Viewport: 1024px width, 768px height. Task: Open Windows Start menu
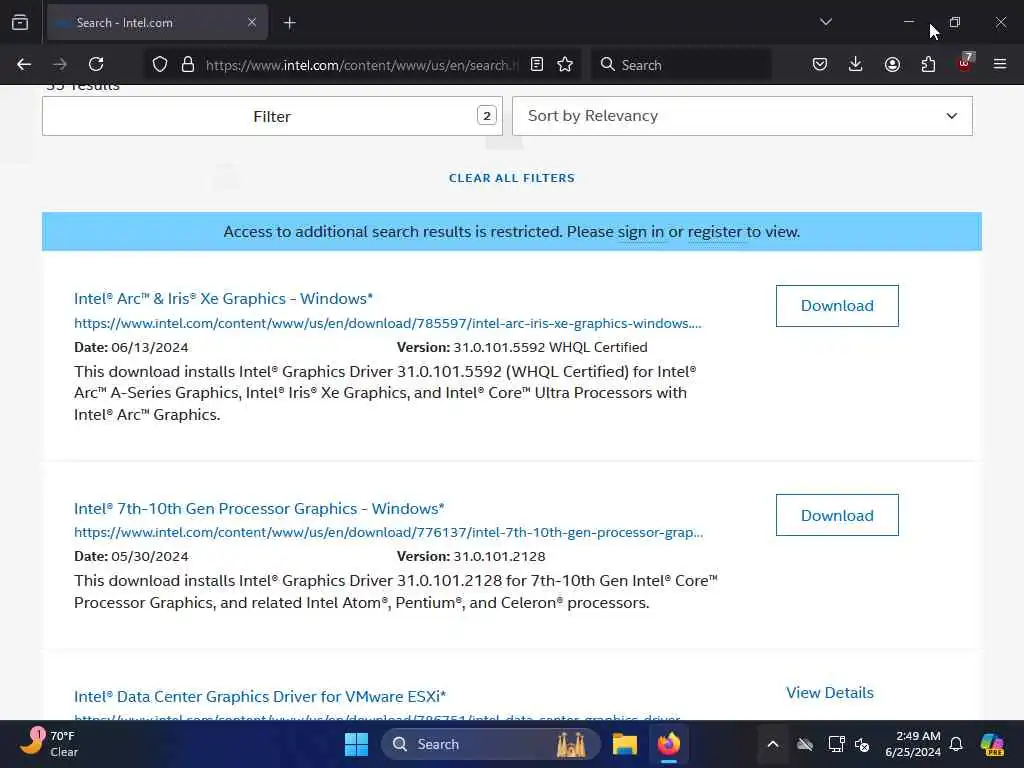pyautogui.click(x=357, y=744)
